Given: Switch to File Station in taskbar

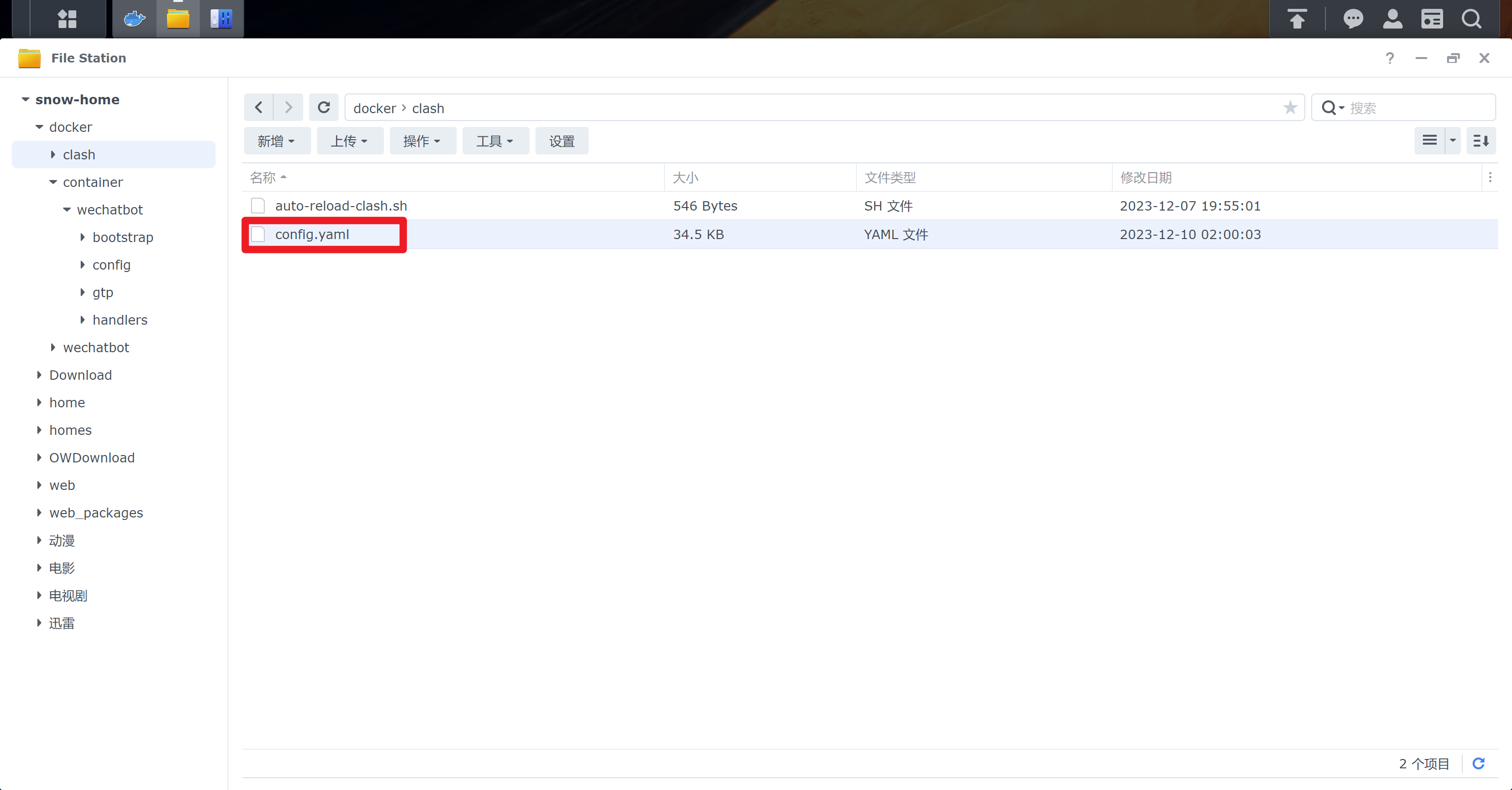Looking at the screenshot, I should click(x=178, y=19).
